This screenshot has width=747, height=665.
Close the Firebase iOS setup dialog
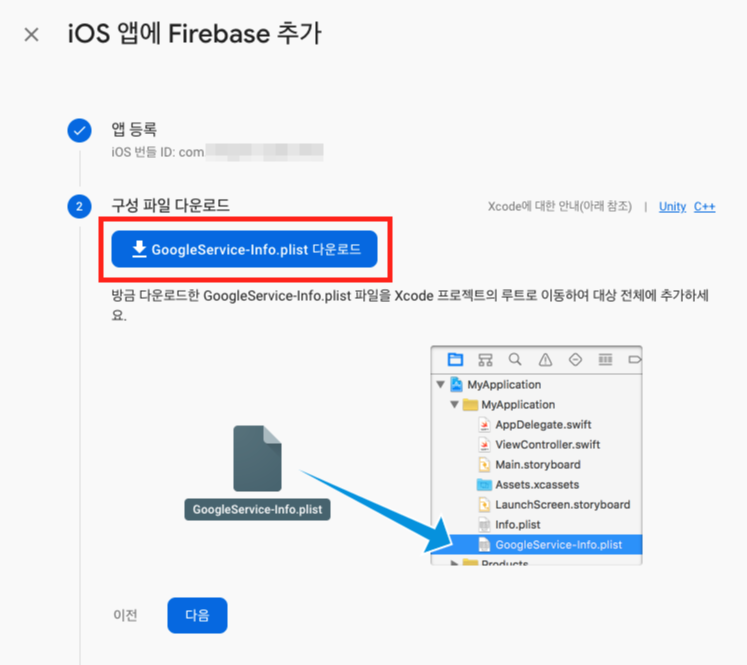coord(31,34)
